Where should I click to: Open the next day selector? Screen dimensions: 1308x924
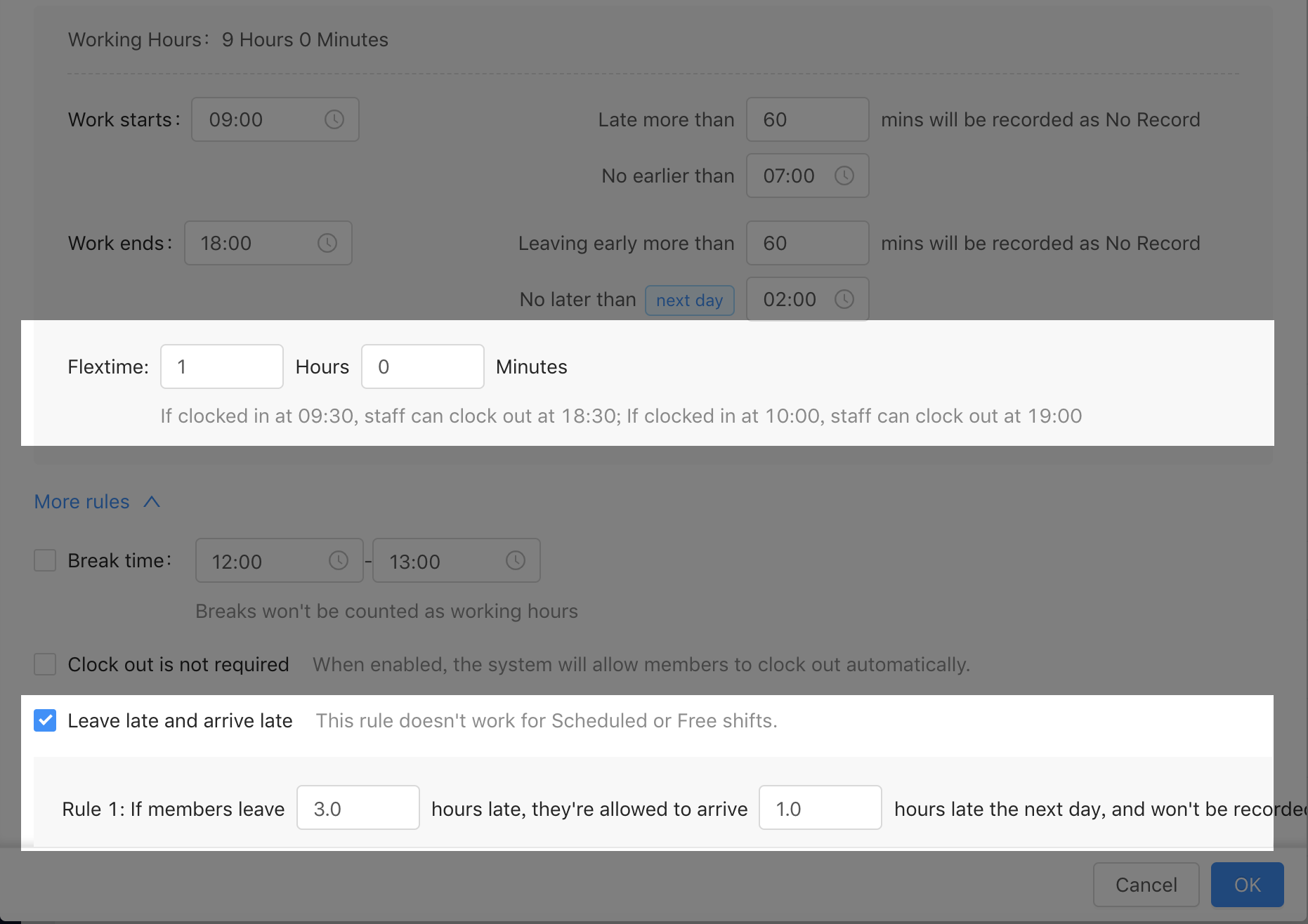[x=689, y=300]
